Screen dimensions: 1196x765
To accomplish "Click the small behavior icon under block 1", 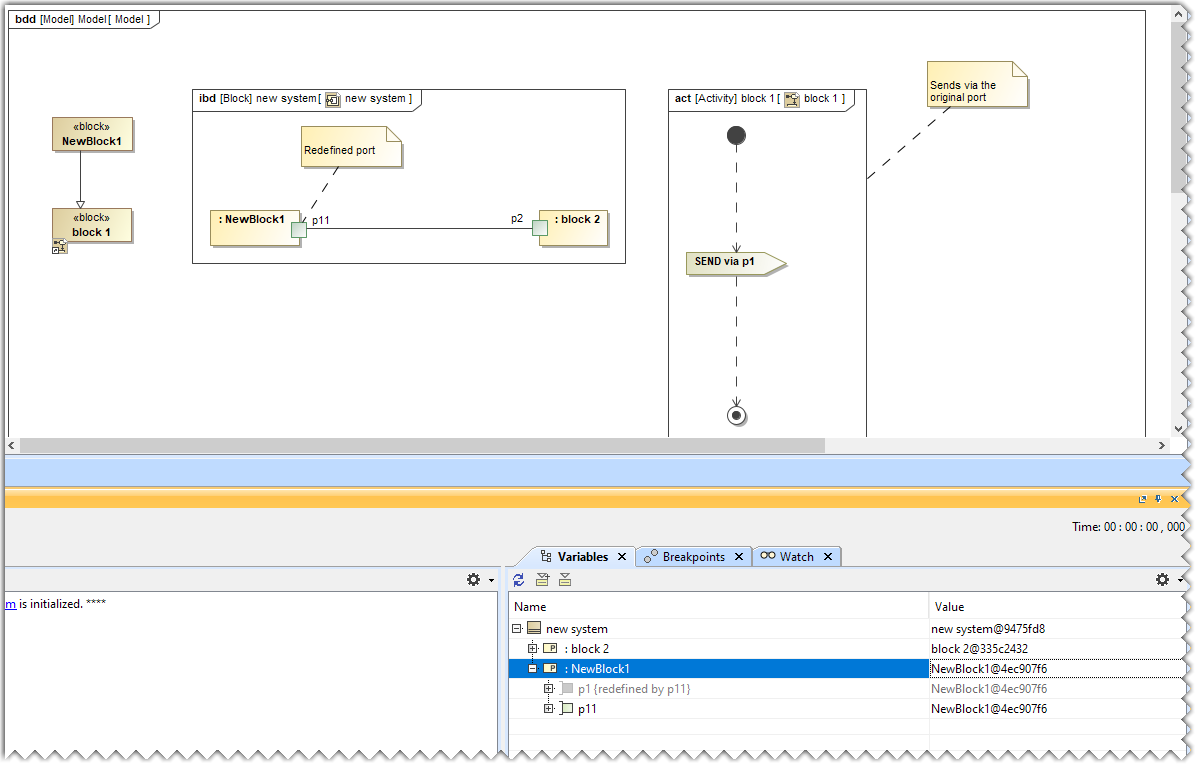I will point(60,245).
